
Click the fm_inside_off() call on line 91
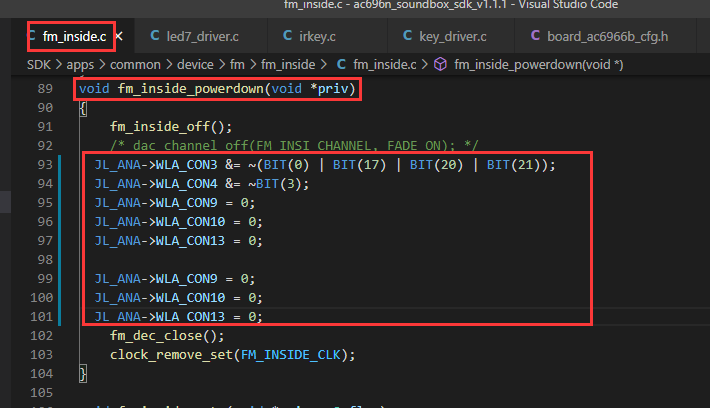171,127
